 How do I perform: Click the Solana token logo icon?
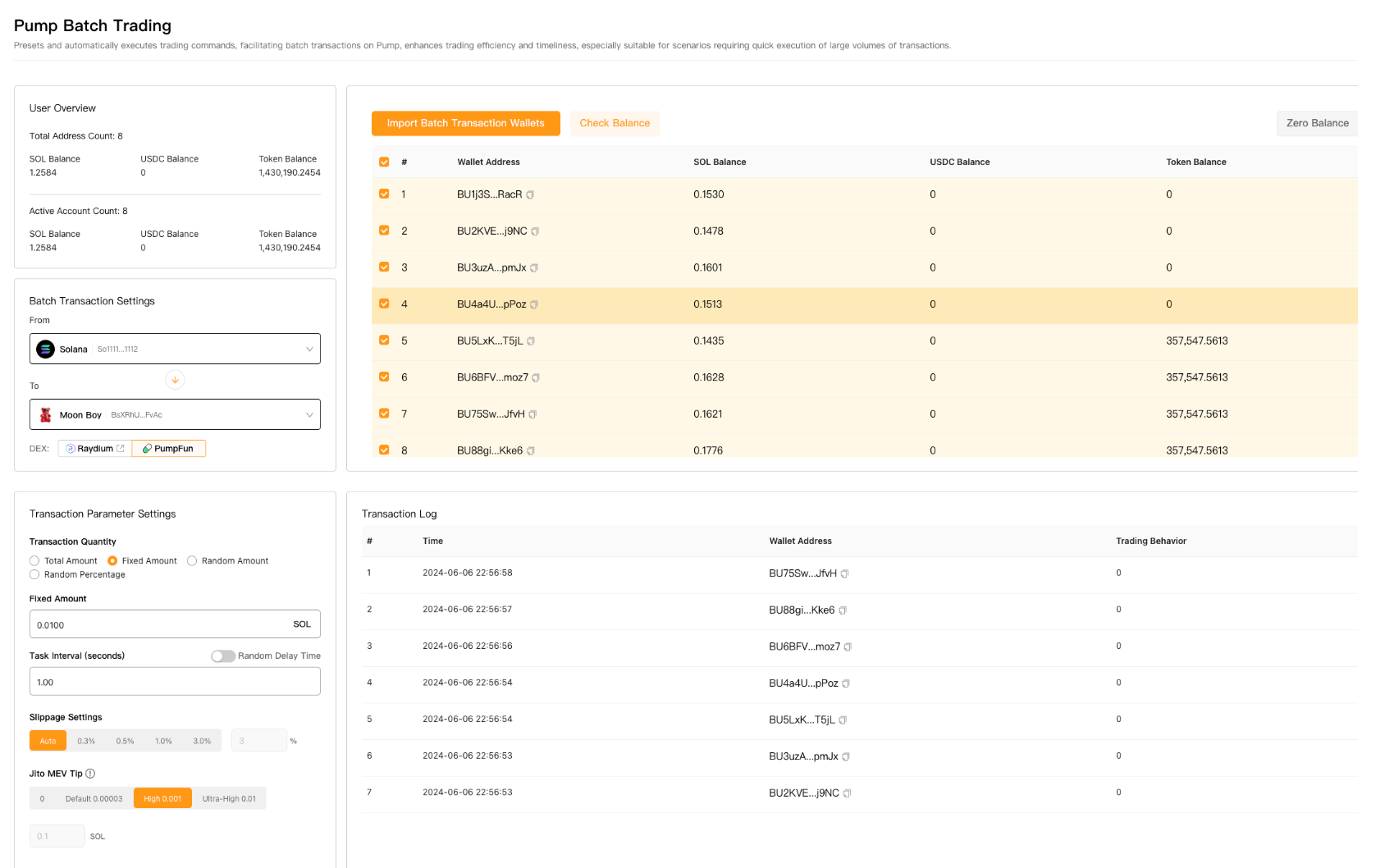[46, 349]
